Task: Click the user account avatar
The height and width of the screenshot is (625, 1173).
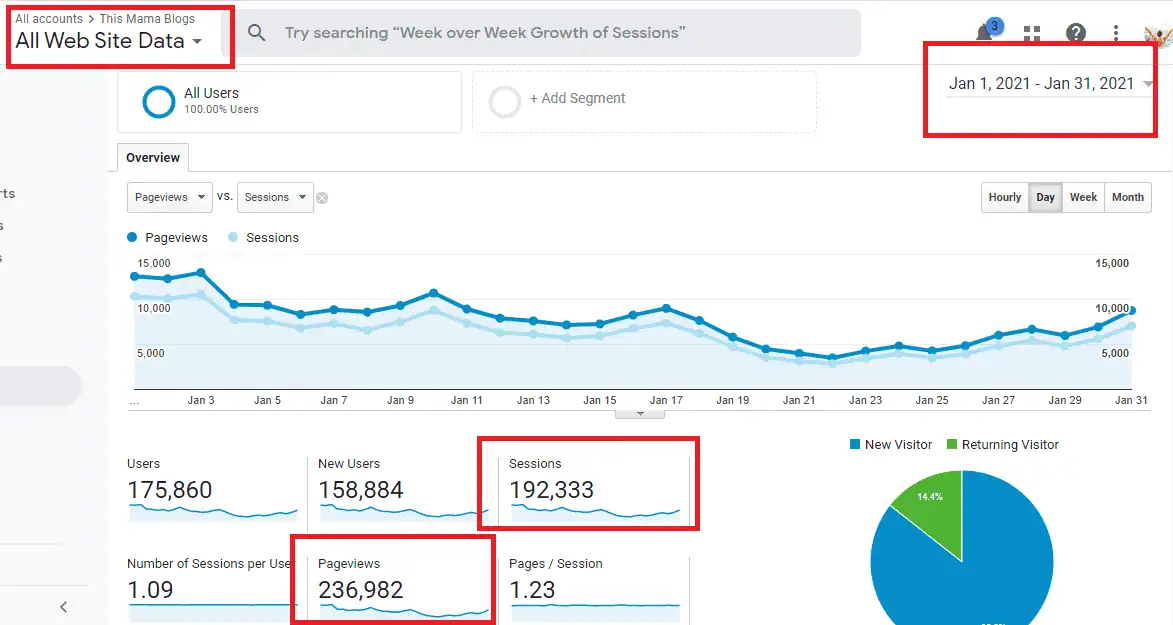Action: pyautogui.click(x=1158, y=34)
